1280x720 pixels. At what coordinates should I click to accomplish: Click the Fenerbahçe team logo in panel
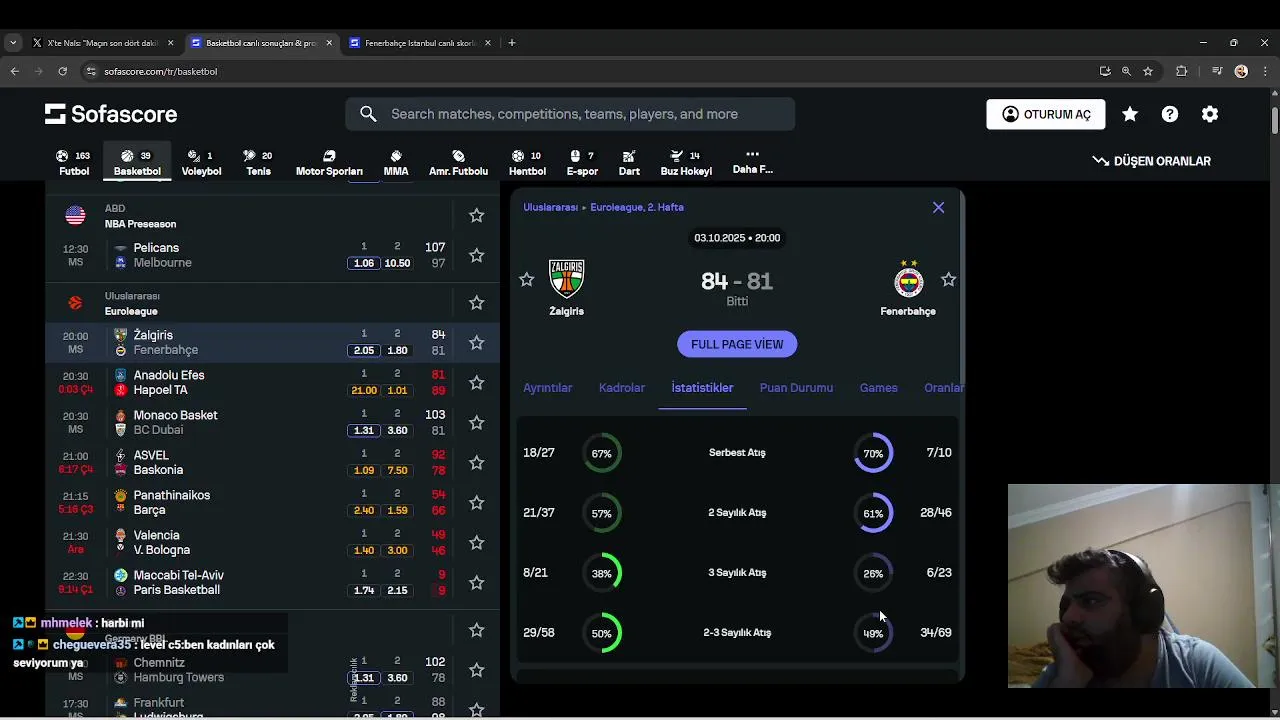click(908, 279)
